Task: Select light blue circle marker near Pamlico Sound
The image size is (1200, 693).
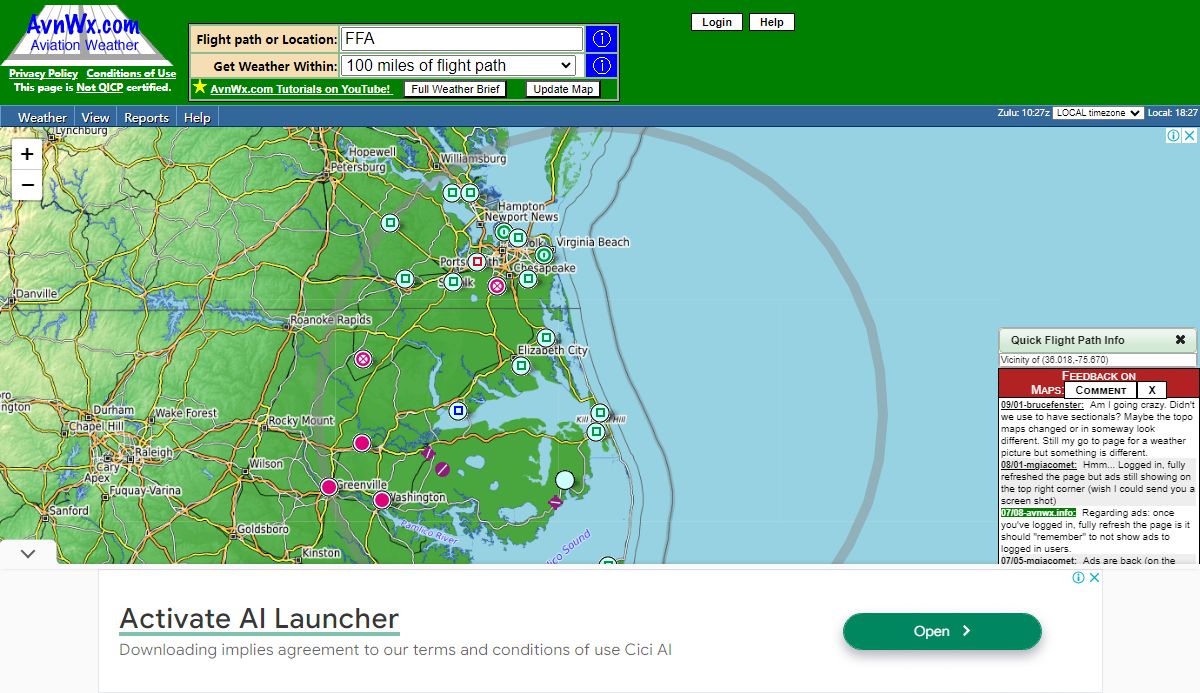Action: click(565, 480)
